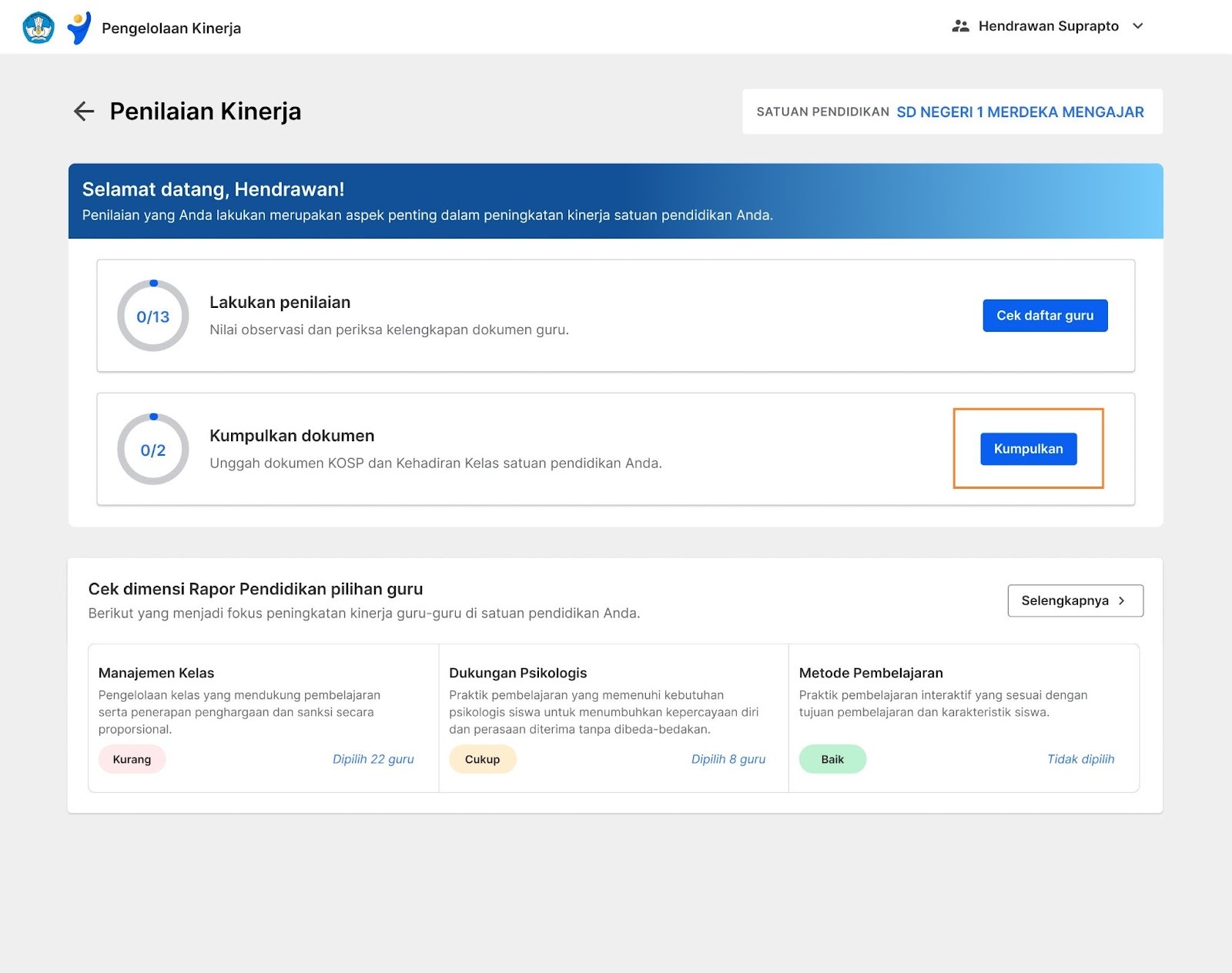This screenshot has height=973, width=1232.
Task: Click the 0/2 progress circle
Action: click(x=152, y=450)
